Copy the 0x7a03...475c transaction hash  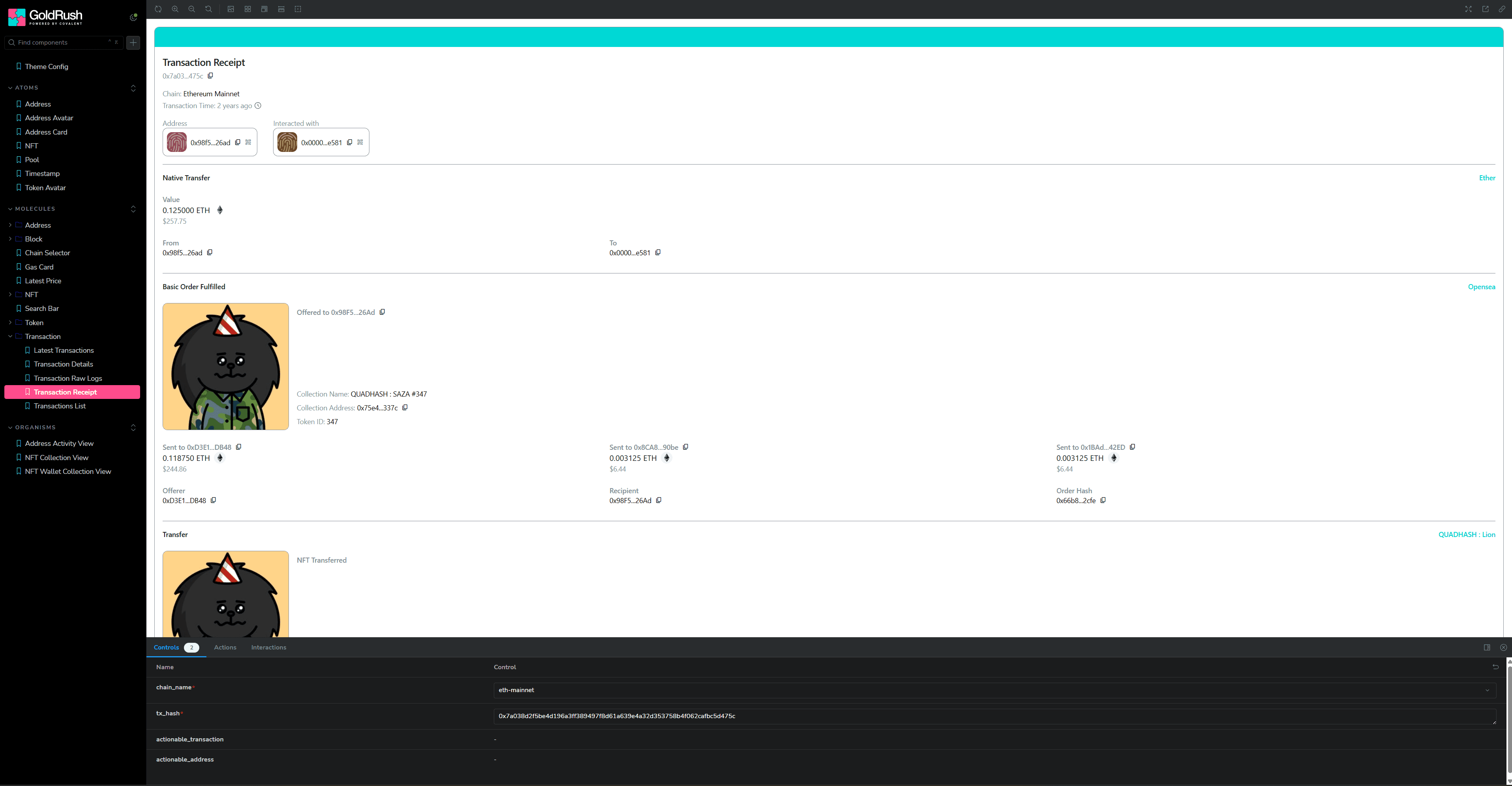click(211, 76)
